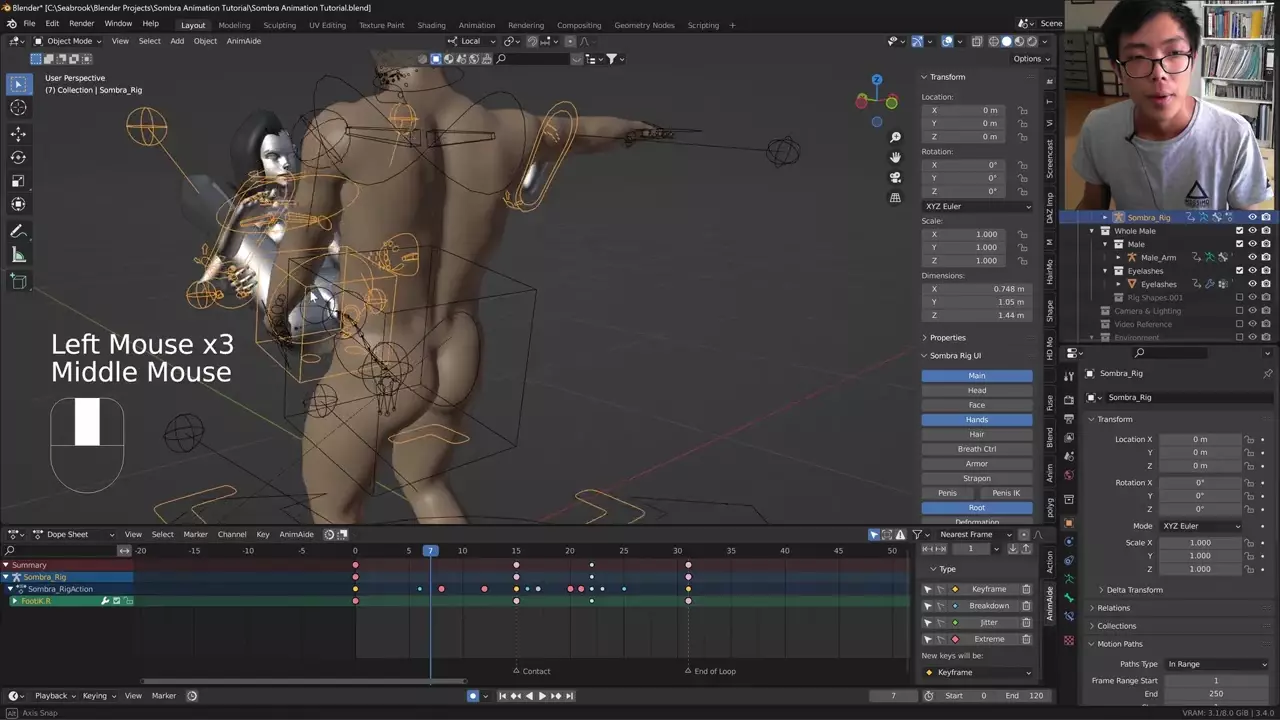The height and width of the screenshot is (720, 1280).
Task: Select the Rotate tool in the toolbar
Action: [x=18, y=157]
